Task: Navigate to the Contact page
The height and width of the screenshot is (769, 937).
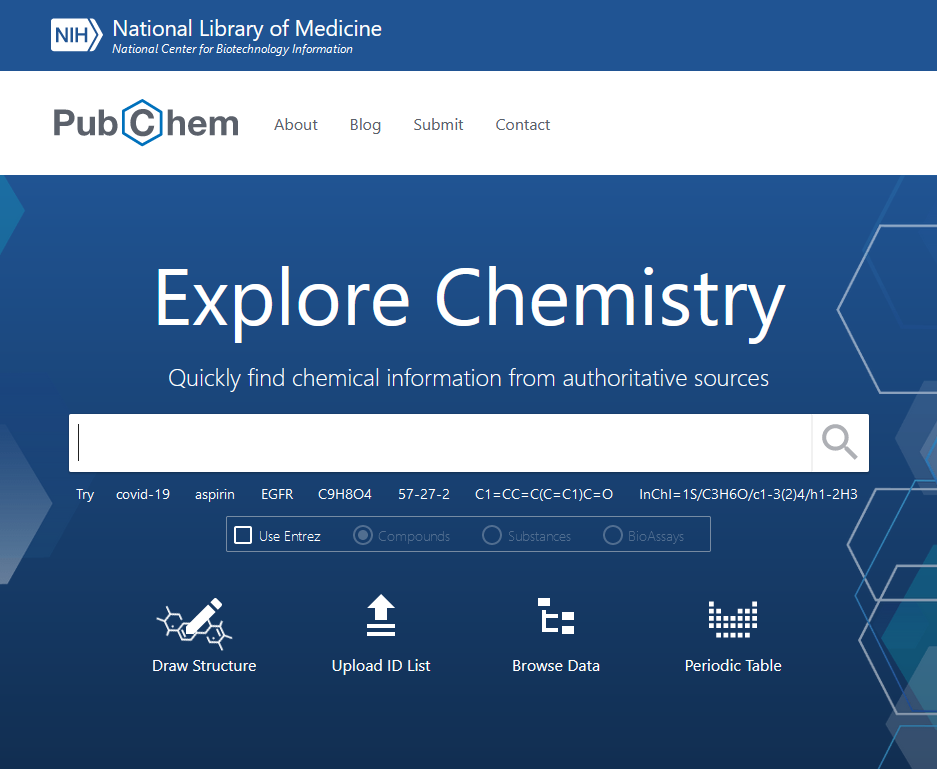Action: point(523,125)
